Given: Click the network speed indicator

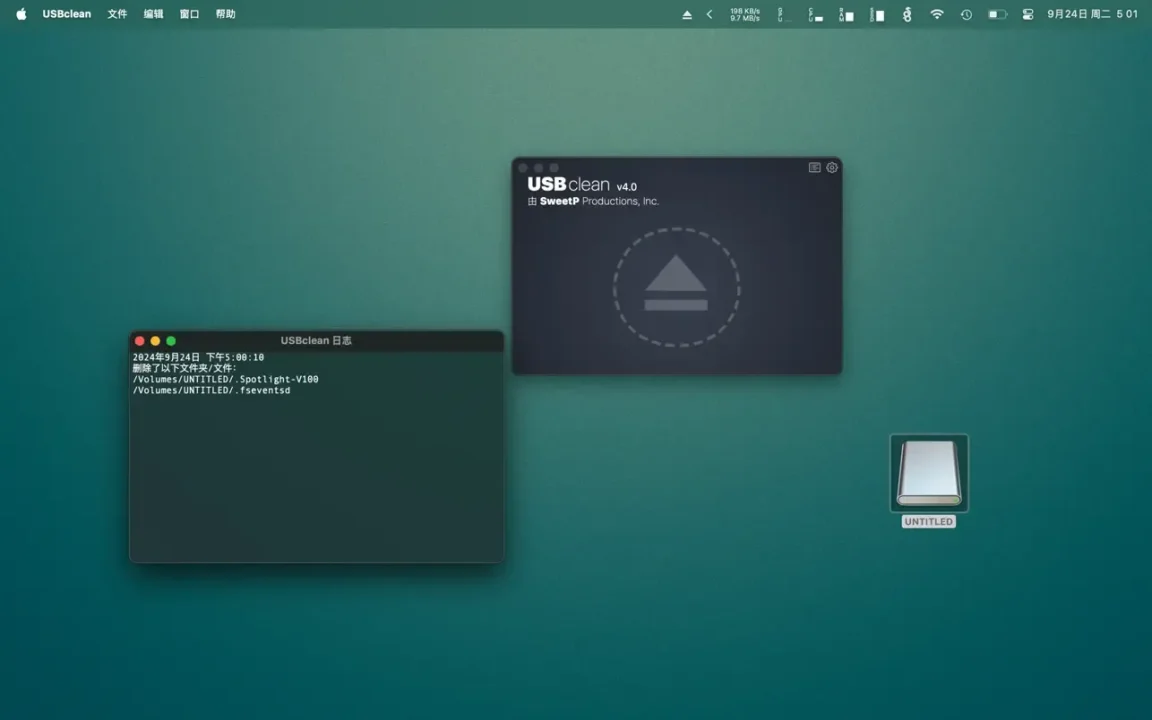Looking at the screenshot, I should point(745,15).
